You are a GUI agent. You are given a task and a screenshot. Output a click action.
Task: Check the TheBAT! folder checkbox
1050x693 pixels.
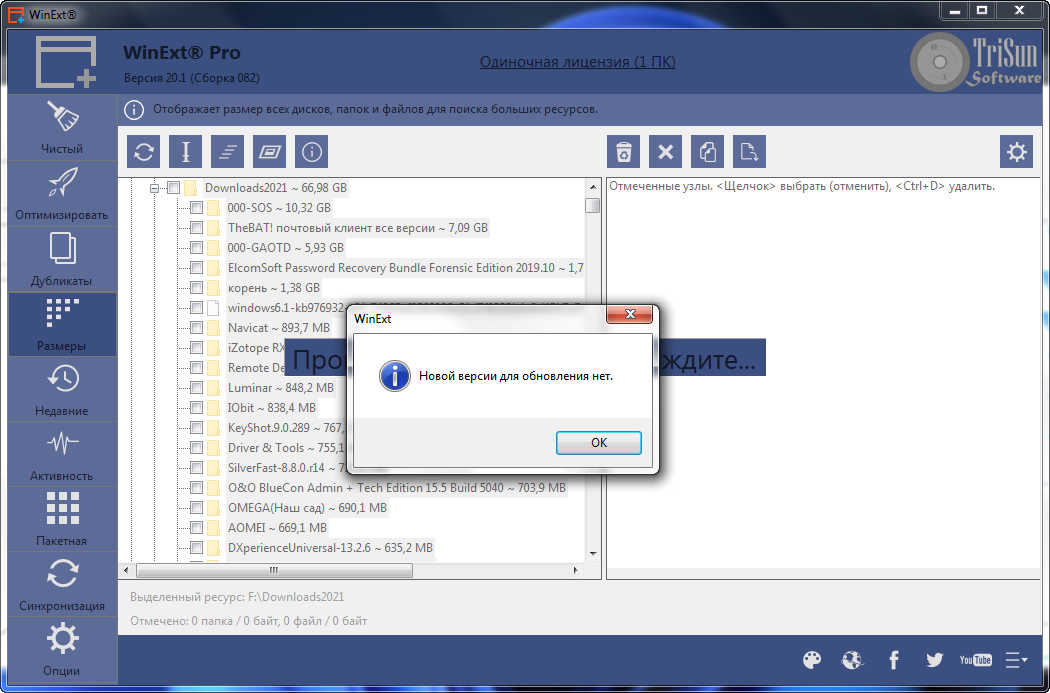coord(196,228)
